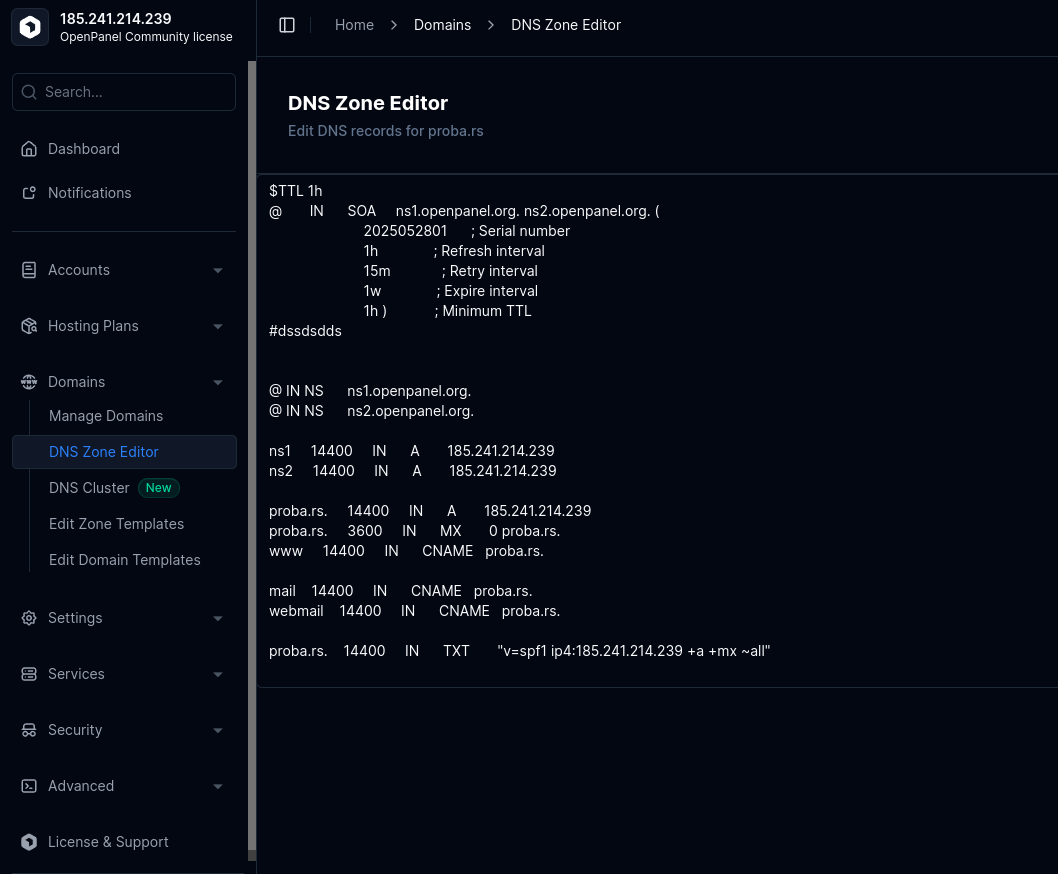This screenshot has width=1058, height=874.
Task: Click the ns2 A record line
Action: [x=412, y=471]
